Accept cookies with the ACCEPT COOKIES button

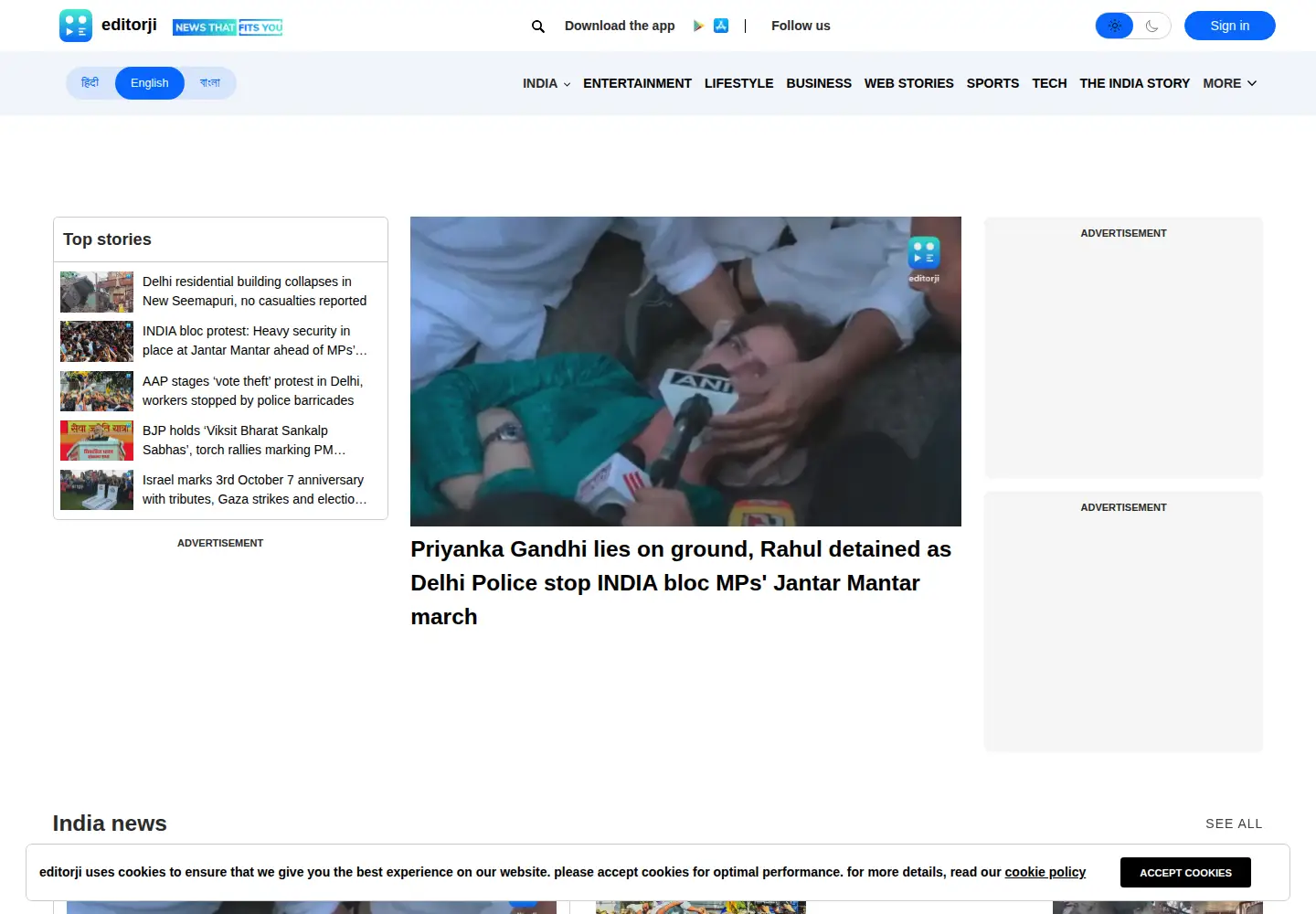coord(1185,873)
